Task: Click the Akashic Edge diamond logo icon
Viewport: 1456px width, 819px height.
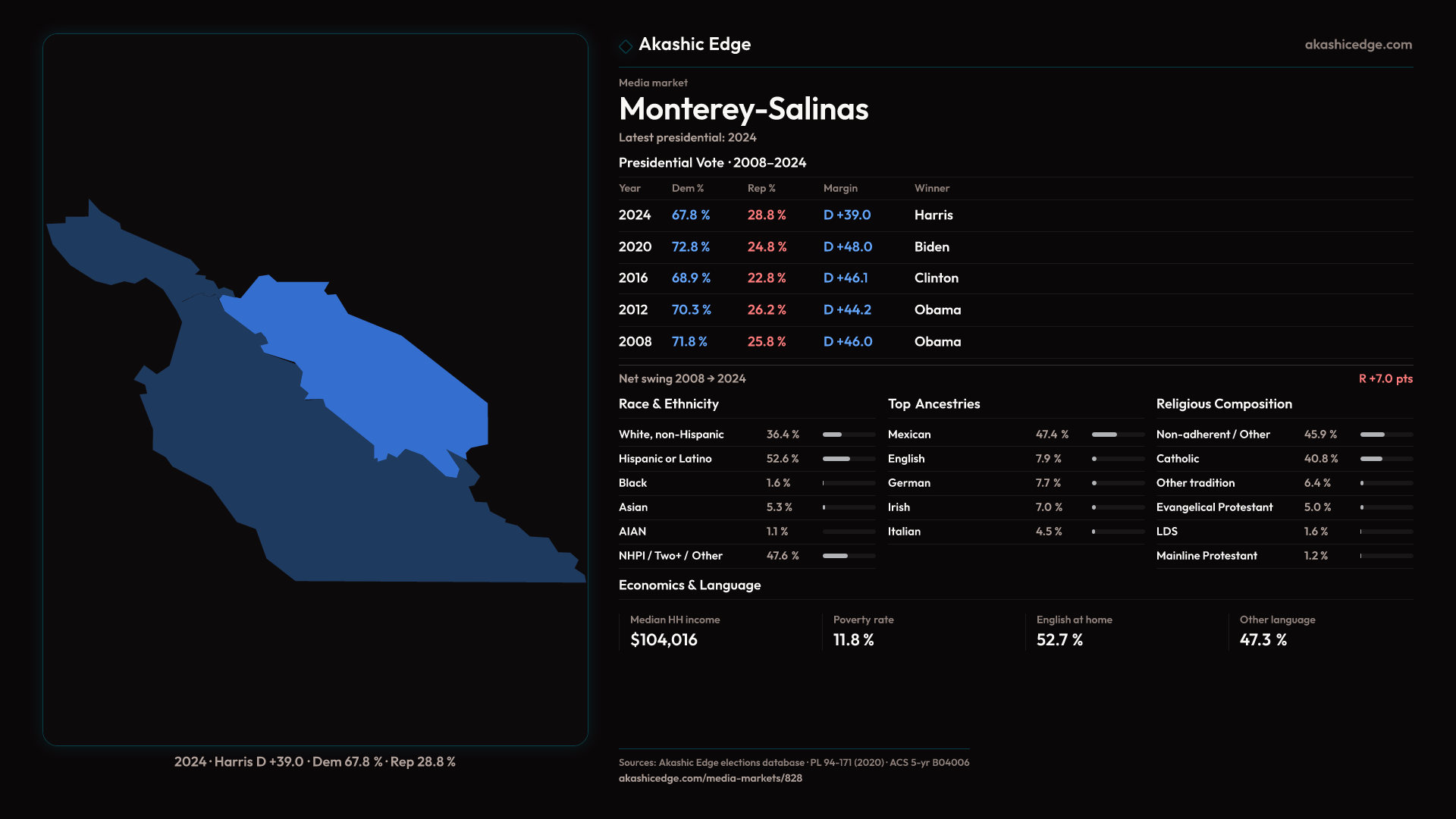Action: tap(626, 46)
